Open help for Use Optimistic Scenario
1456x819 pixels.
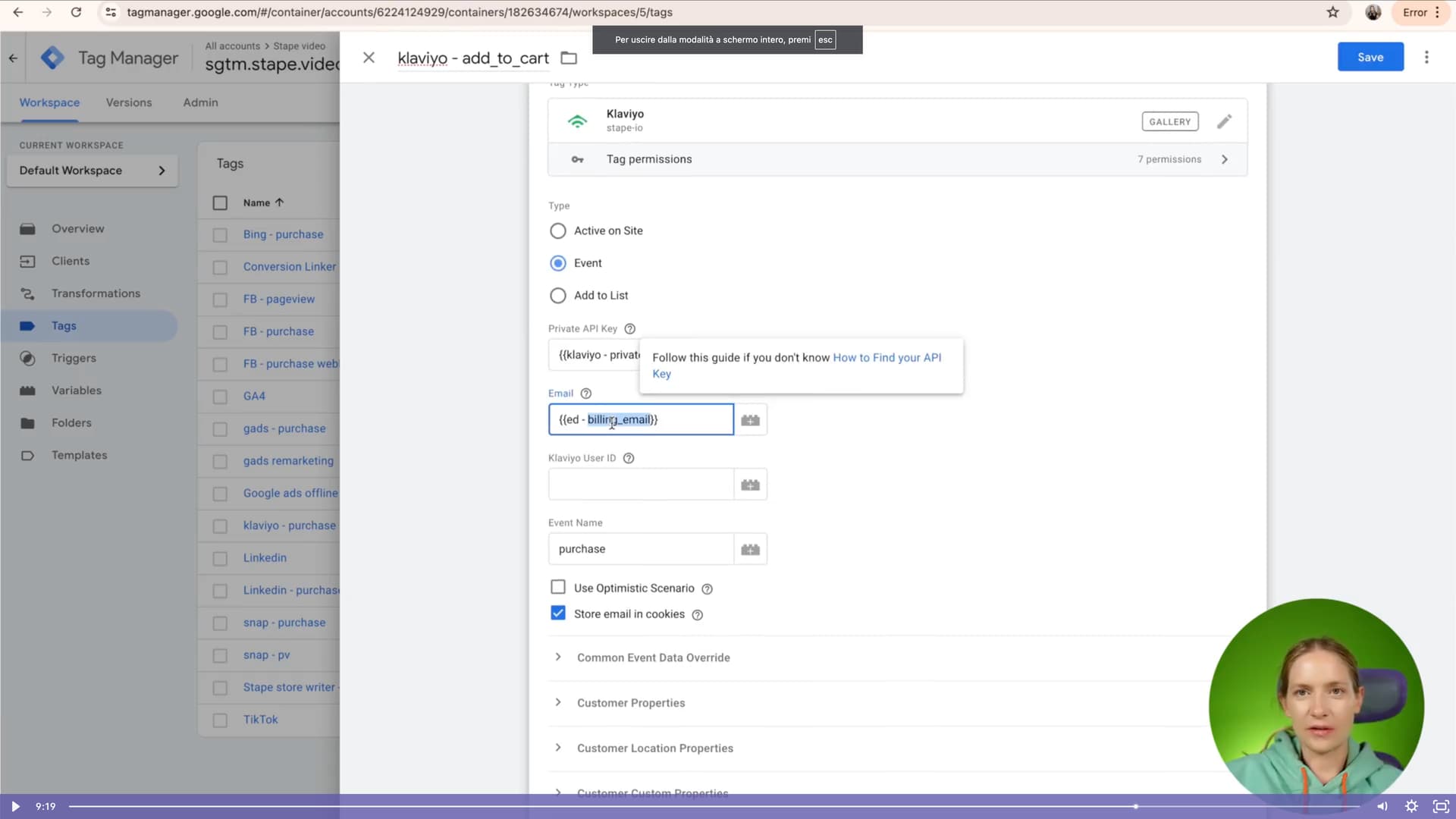(x=707, y=589)
